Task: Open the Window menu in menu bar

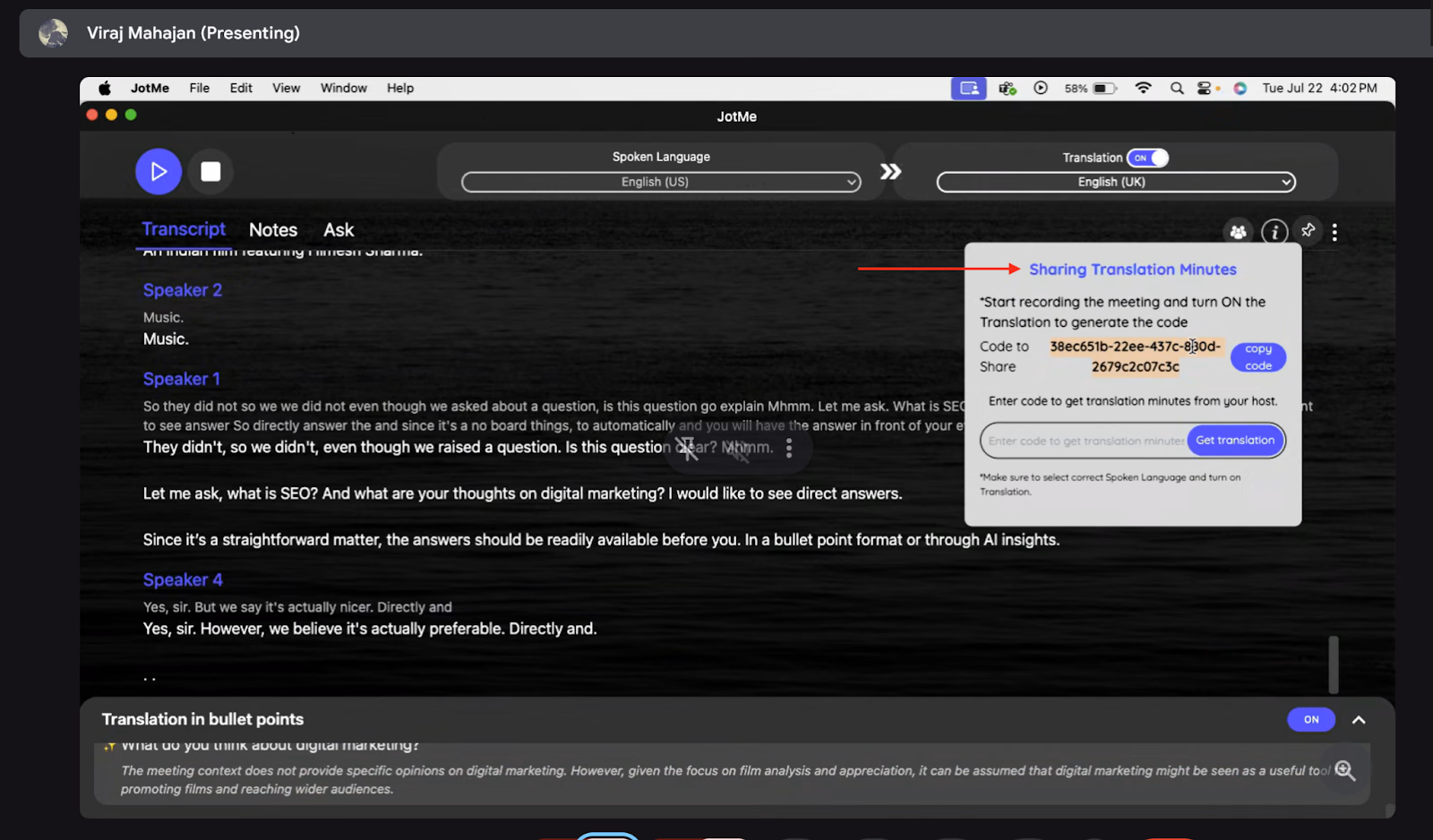Action: pos(344,88)
